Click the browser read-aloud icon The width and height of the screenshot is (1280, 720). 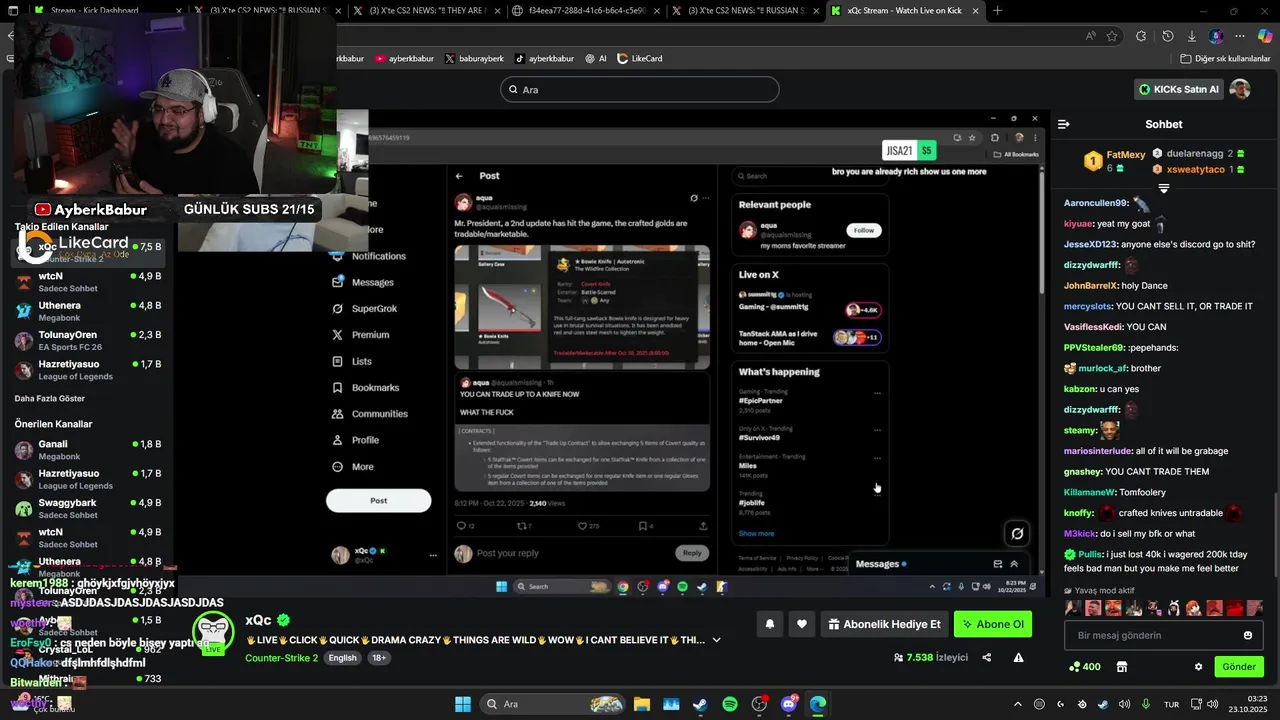point(1090,36)
